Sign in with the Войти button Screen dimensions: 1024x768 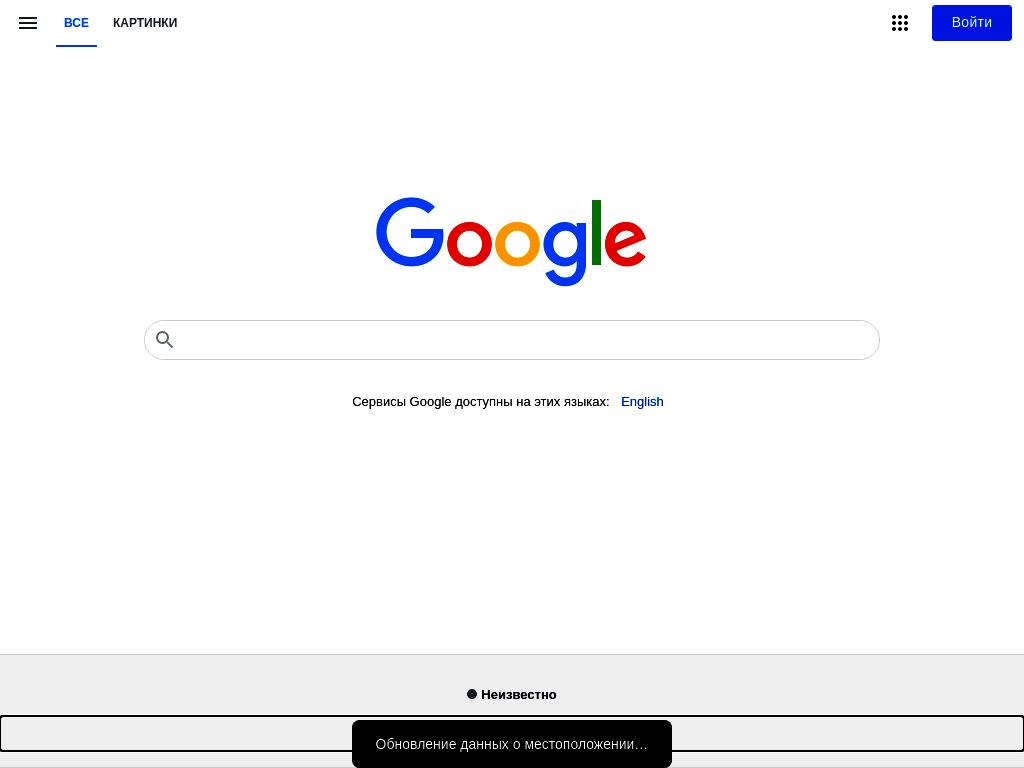coord(971,23)
